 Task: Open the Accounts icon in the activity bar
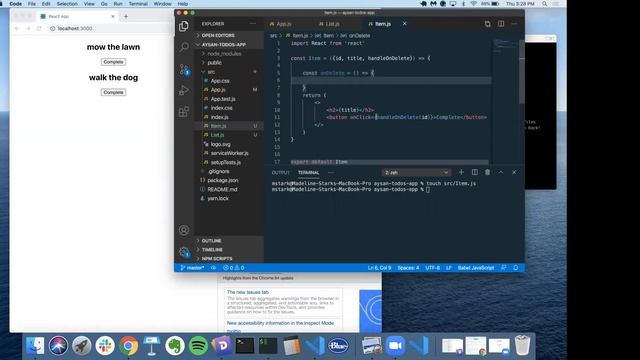click(x=184, y=230)
